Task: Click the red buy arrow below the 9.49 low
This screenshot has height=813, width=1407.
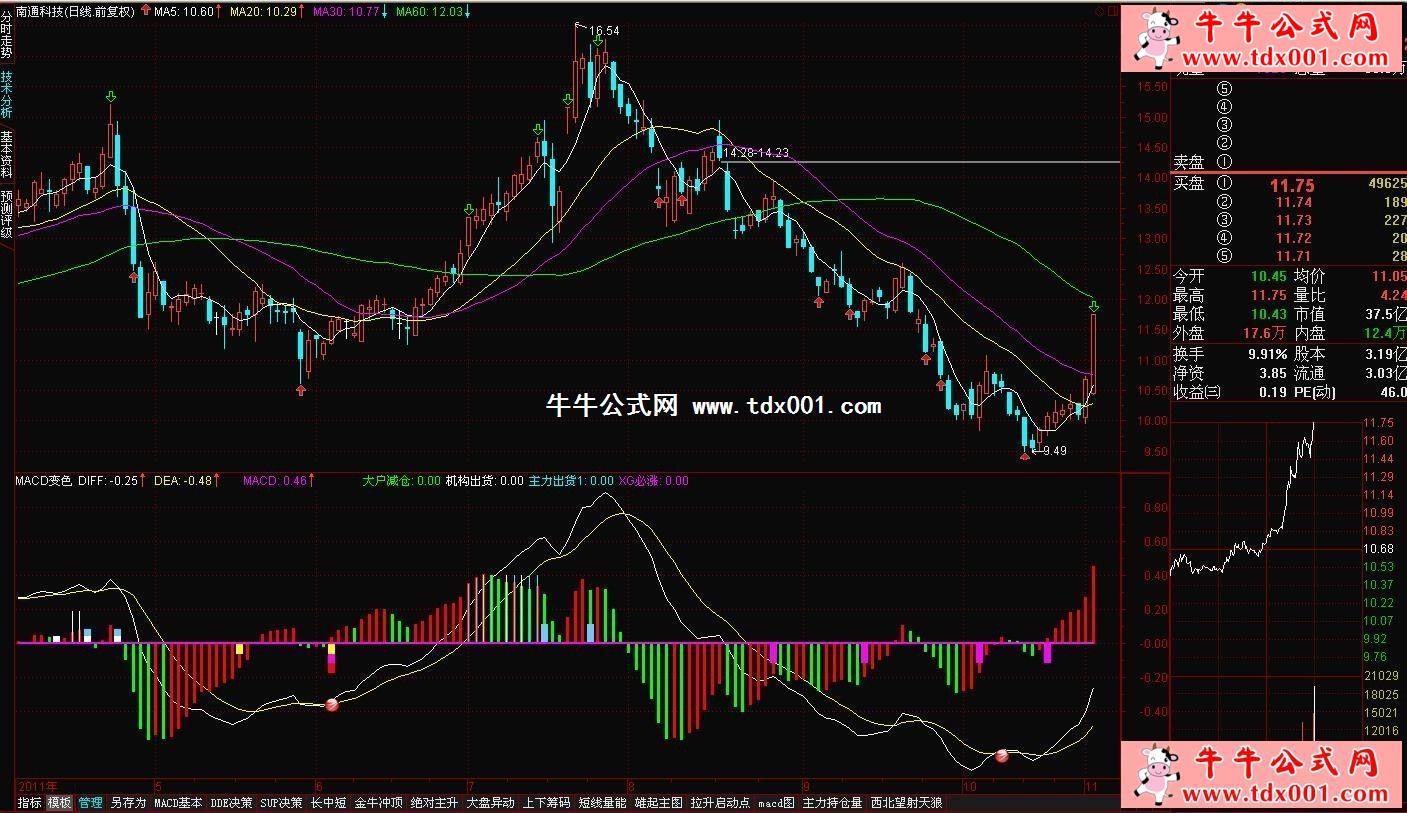Action: [x=1024, y=455]
